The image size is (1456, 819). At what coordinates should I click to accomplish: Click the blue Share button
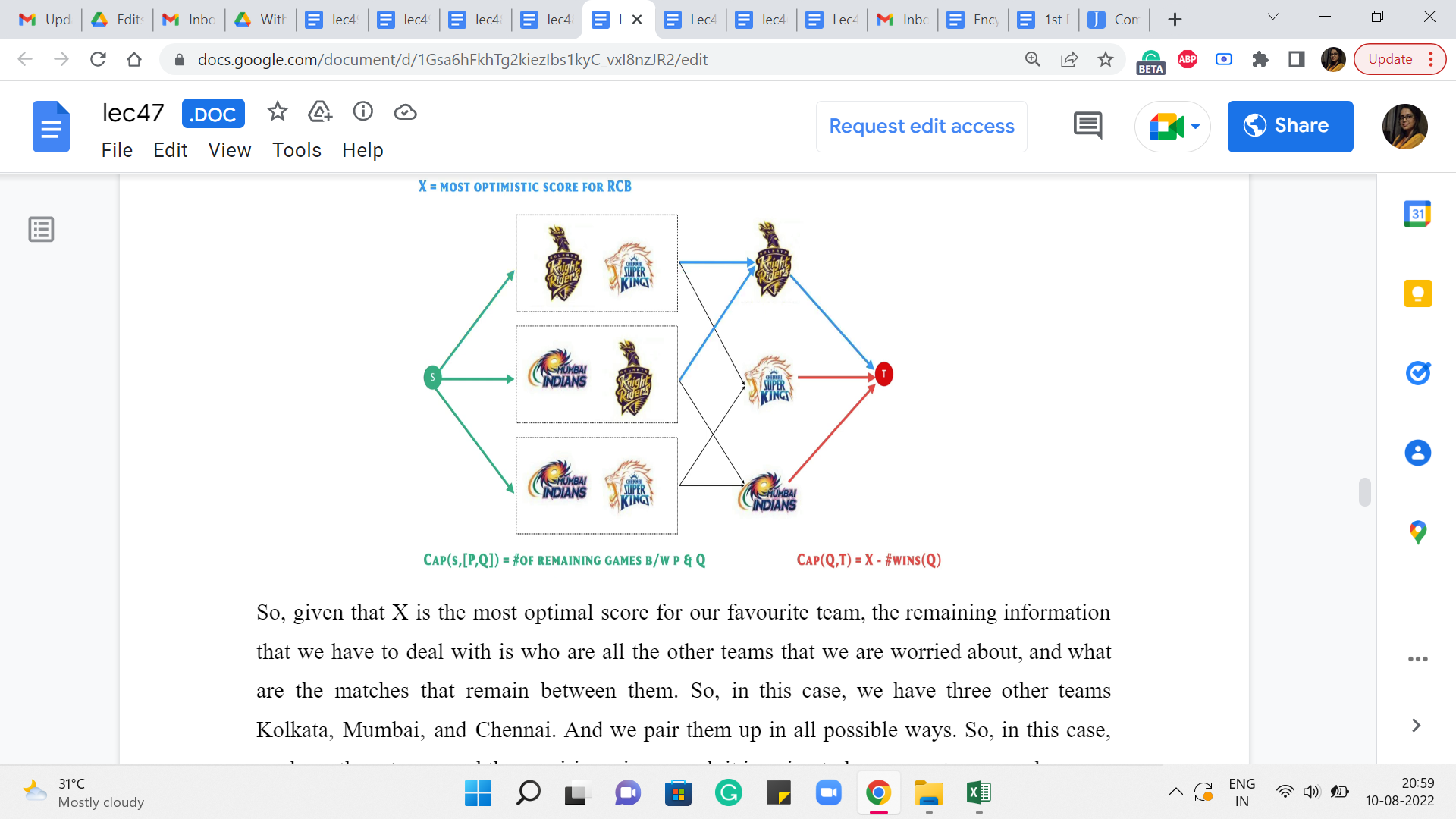pyautogui.click(x=1290, y=126)
